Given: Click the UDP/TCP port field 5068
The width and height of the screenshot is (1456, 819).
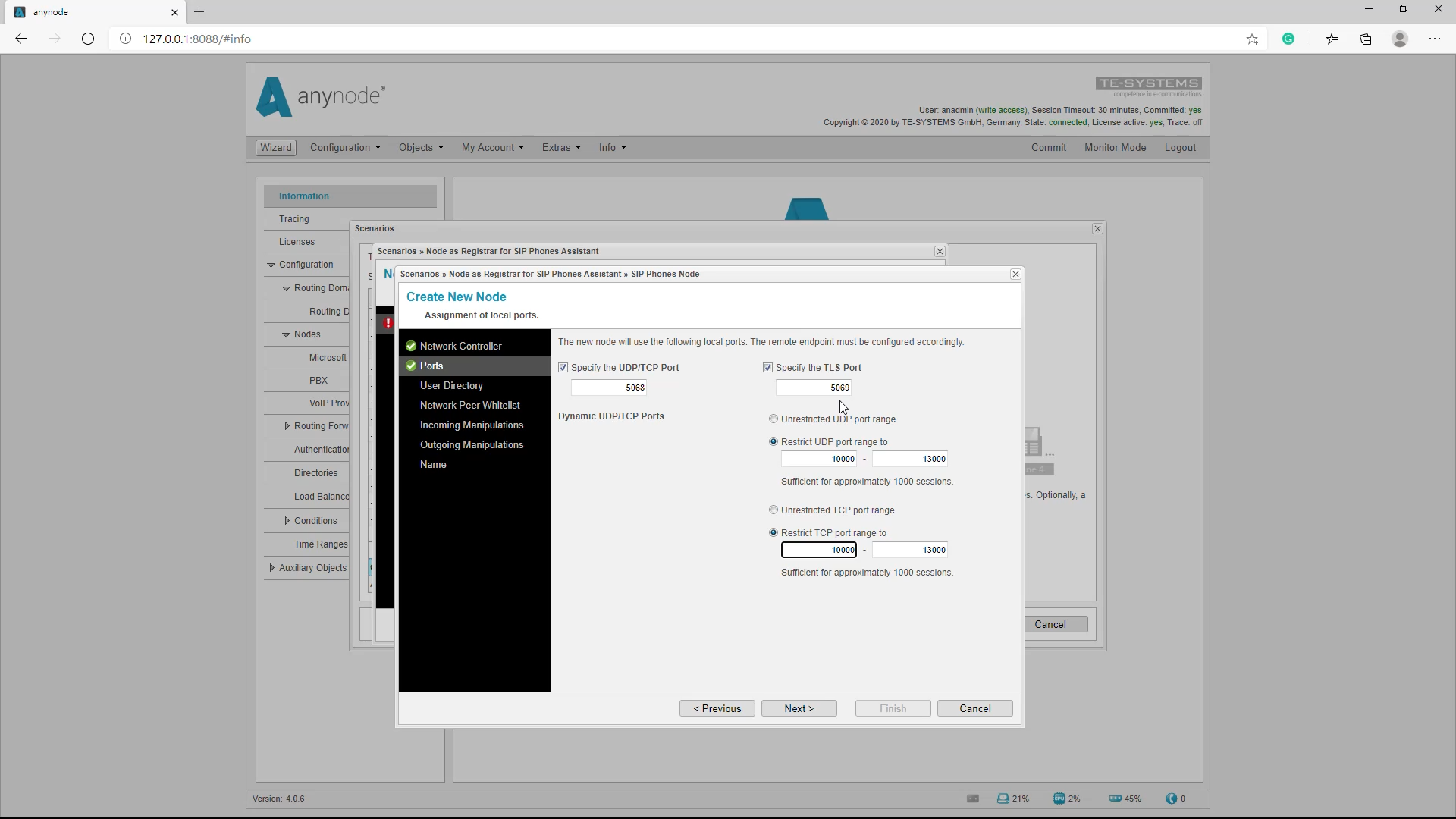Looking at the screenshot, I should tap(609, 388).
